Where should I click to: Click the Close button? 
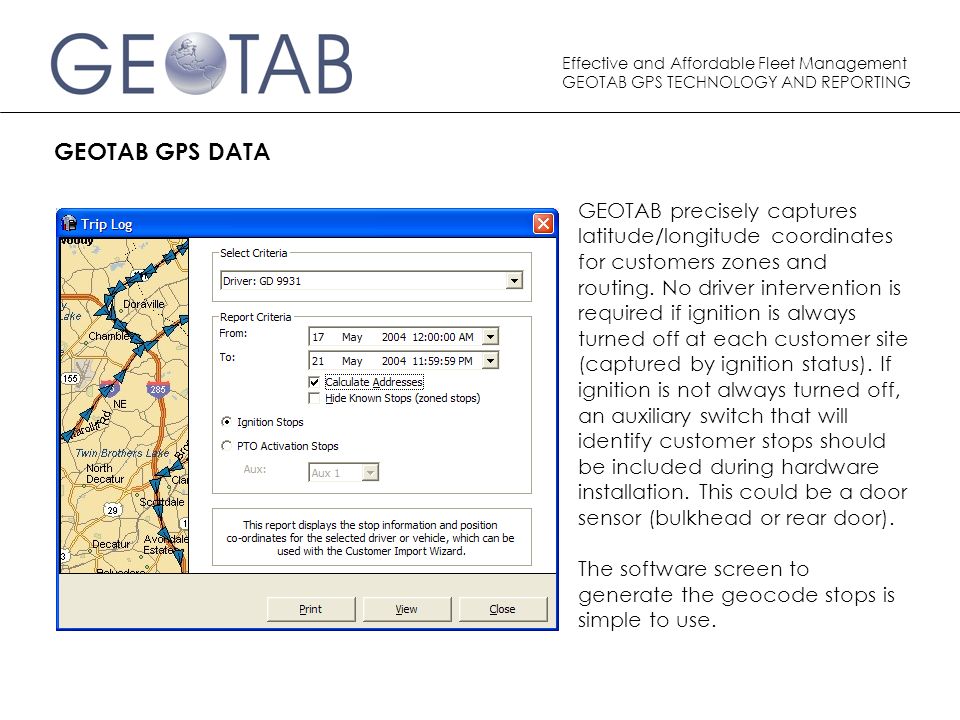pos(503,609)
